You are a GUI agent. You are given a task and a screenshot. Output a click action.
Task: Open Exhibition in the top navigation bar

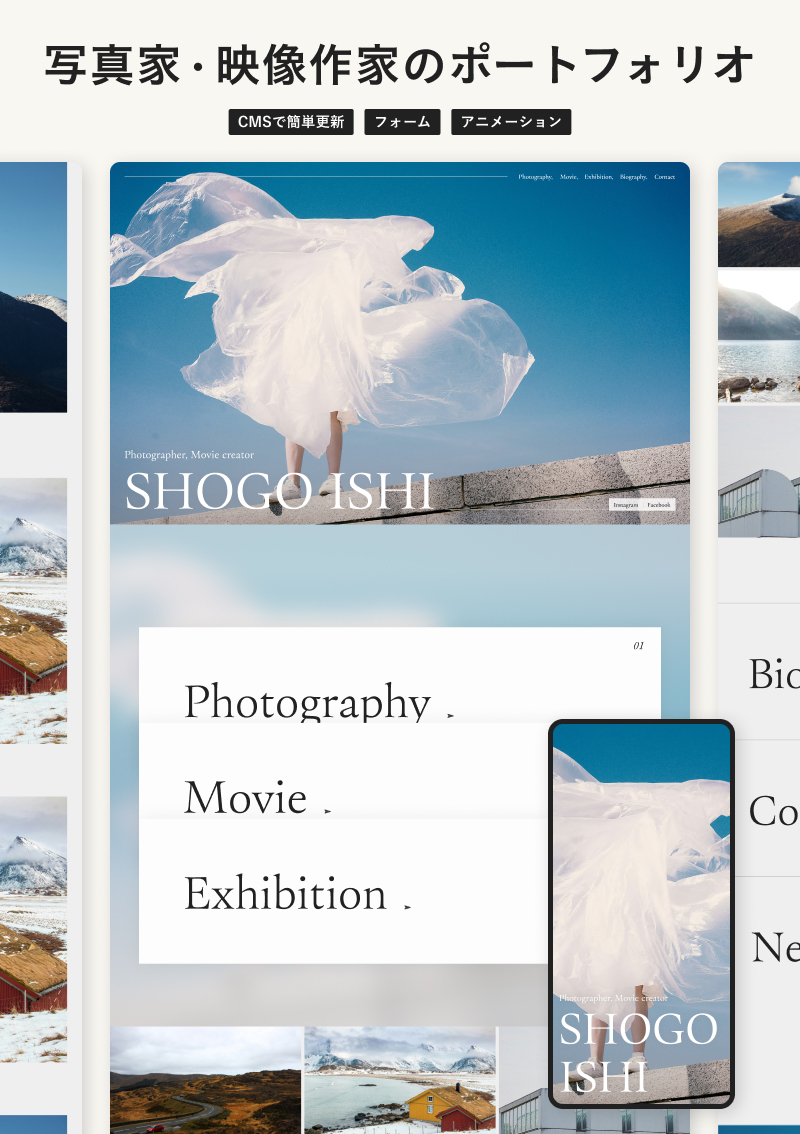[599, 177]
